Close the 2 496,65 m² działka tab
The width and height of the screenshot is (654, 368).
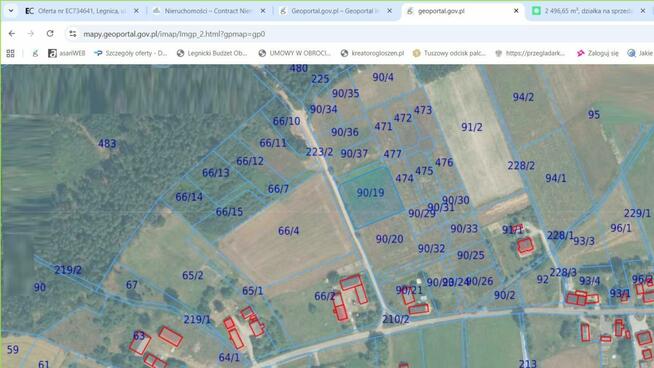[643, 11]
